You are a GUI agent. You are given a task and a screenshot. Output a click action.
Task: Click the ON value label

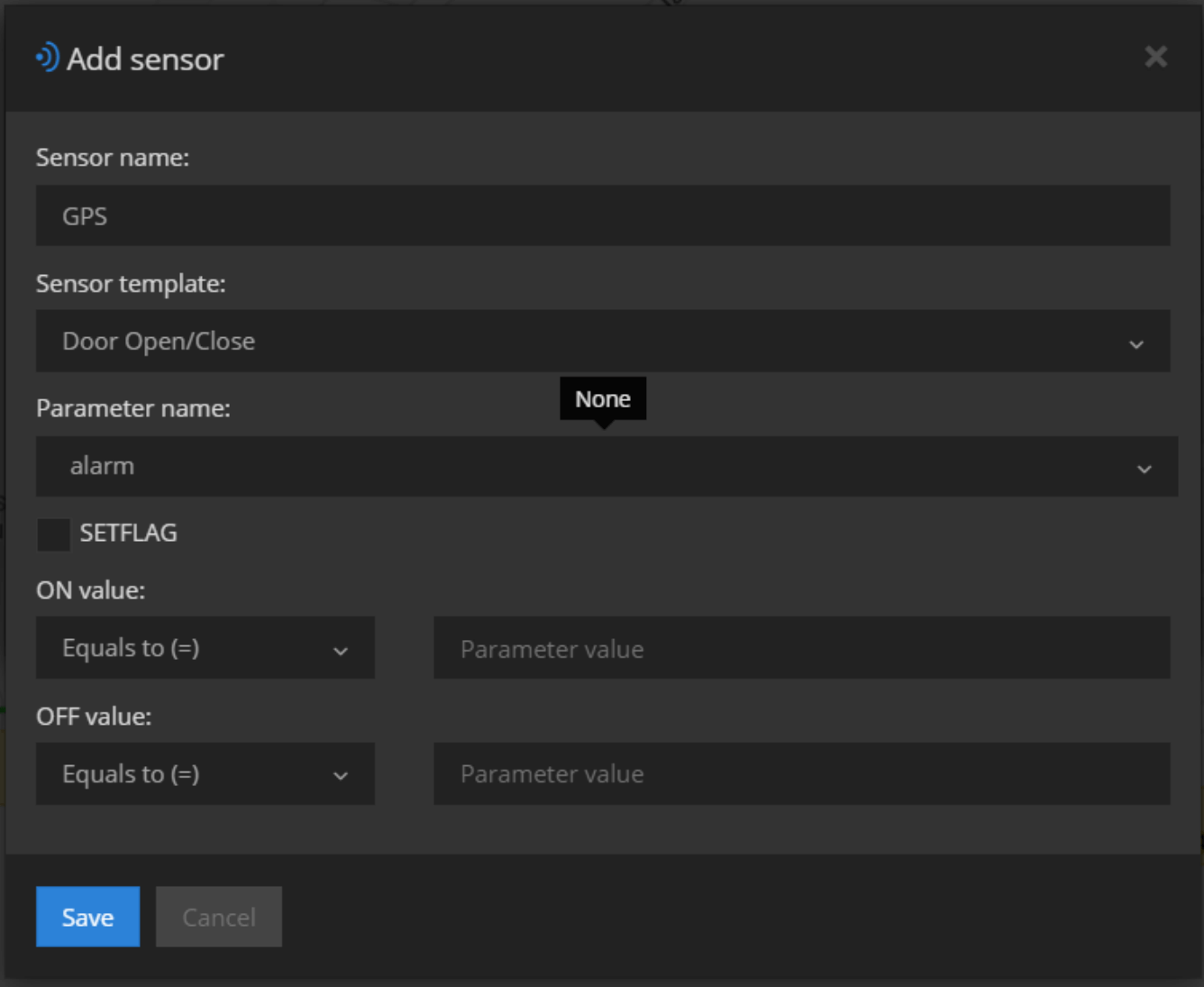pyautogui.click(x=90, y=590)
